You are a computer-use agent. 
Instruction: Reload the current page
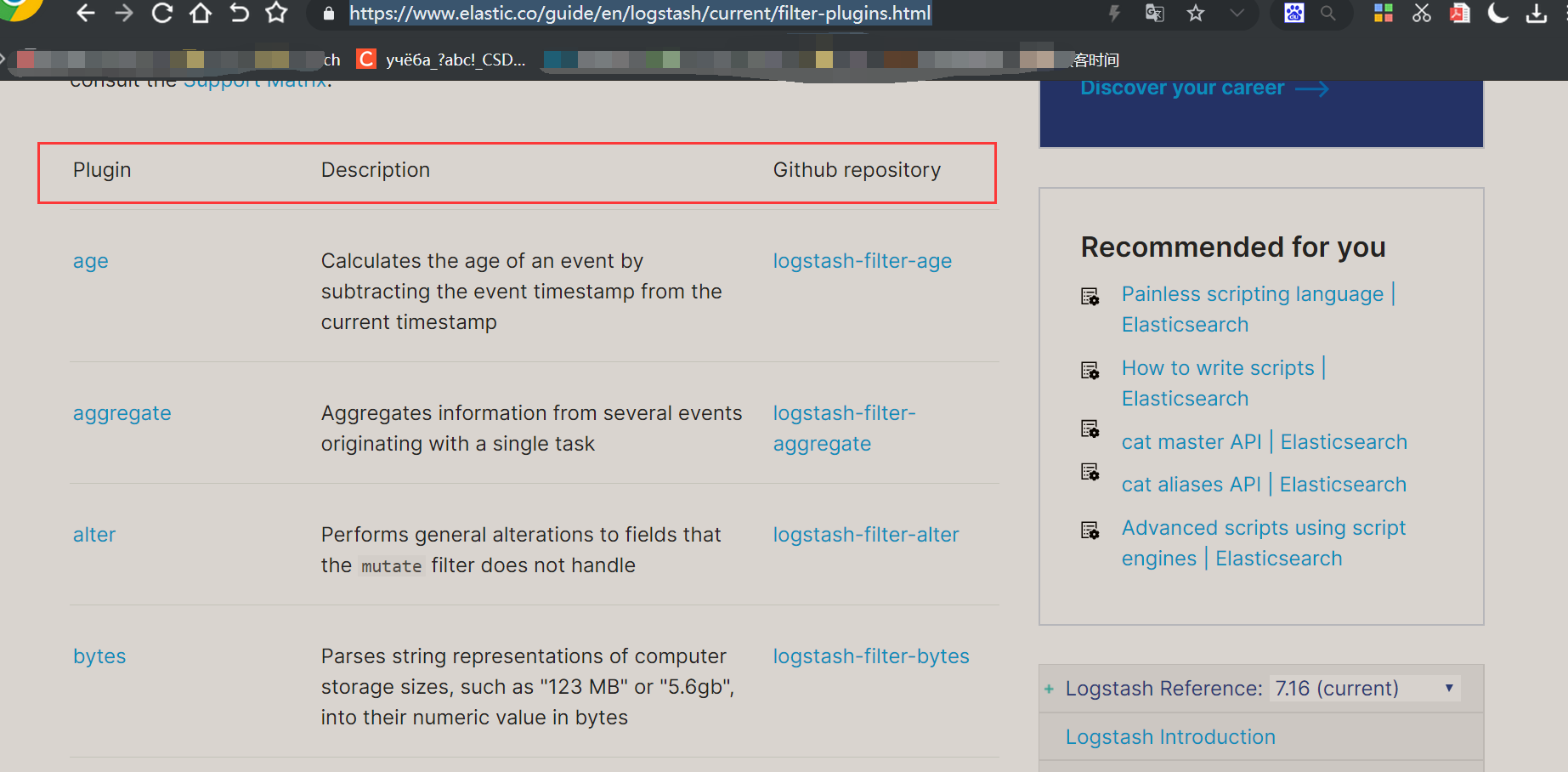tap(161, 13)
